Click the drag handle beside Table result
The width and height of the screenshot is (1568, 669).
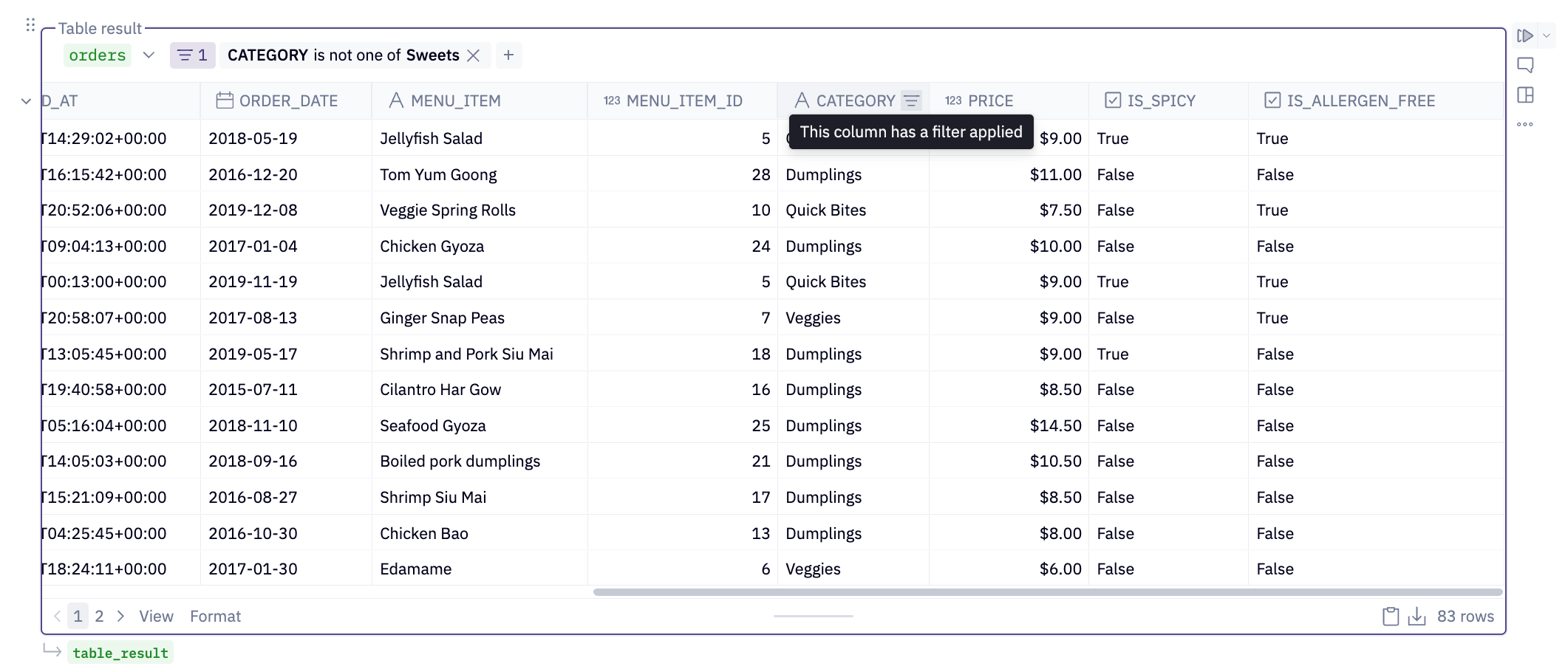30,25
